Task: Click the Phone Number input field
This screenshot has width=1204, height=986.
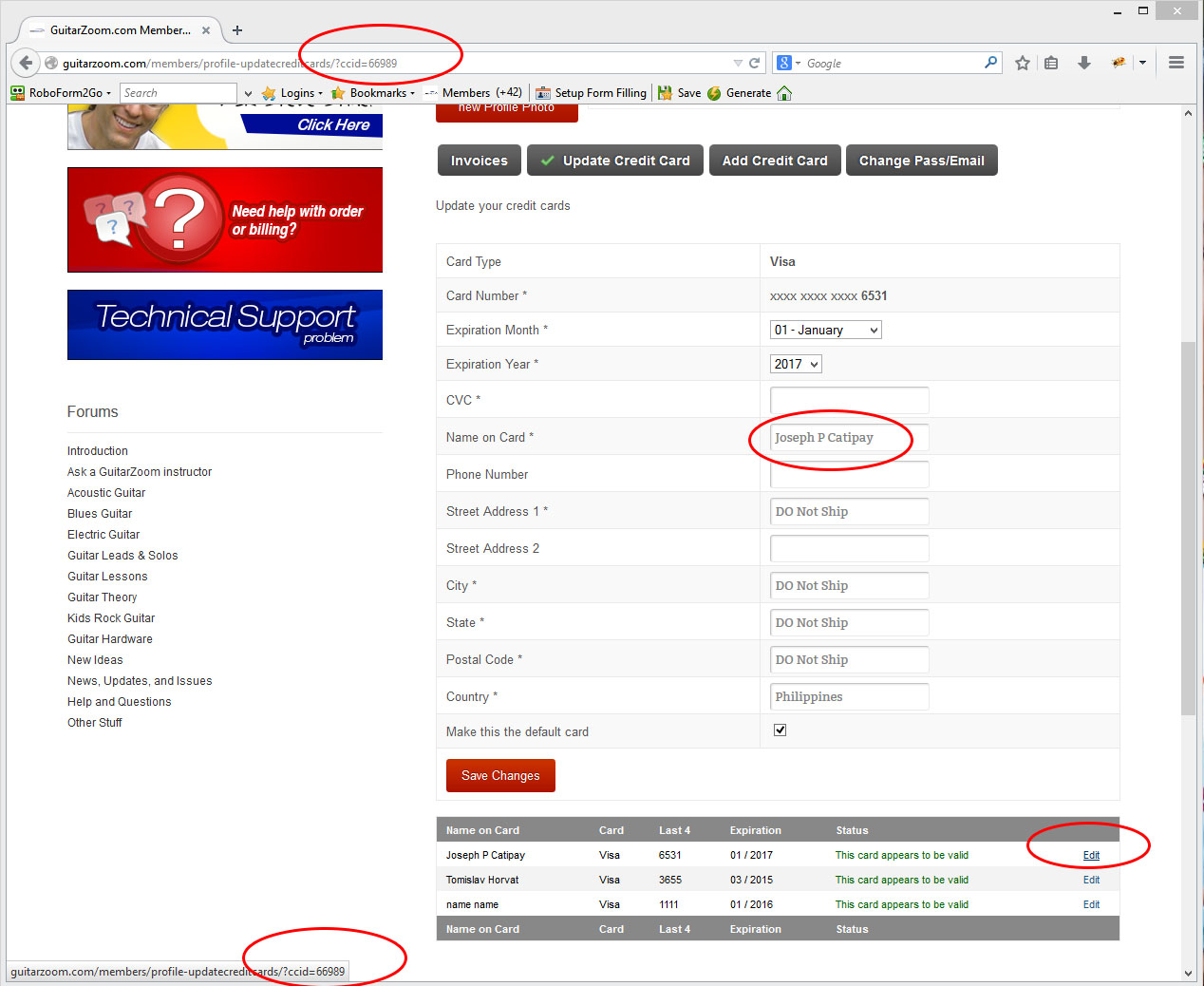Action: pyautogui.click(x=849, y=474)
